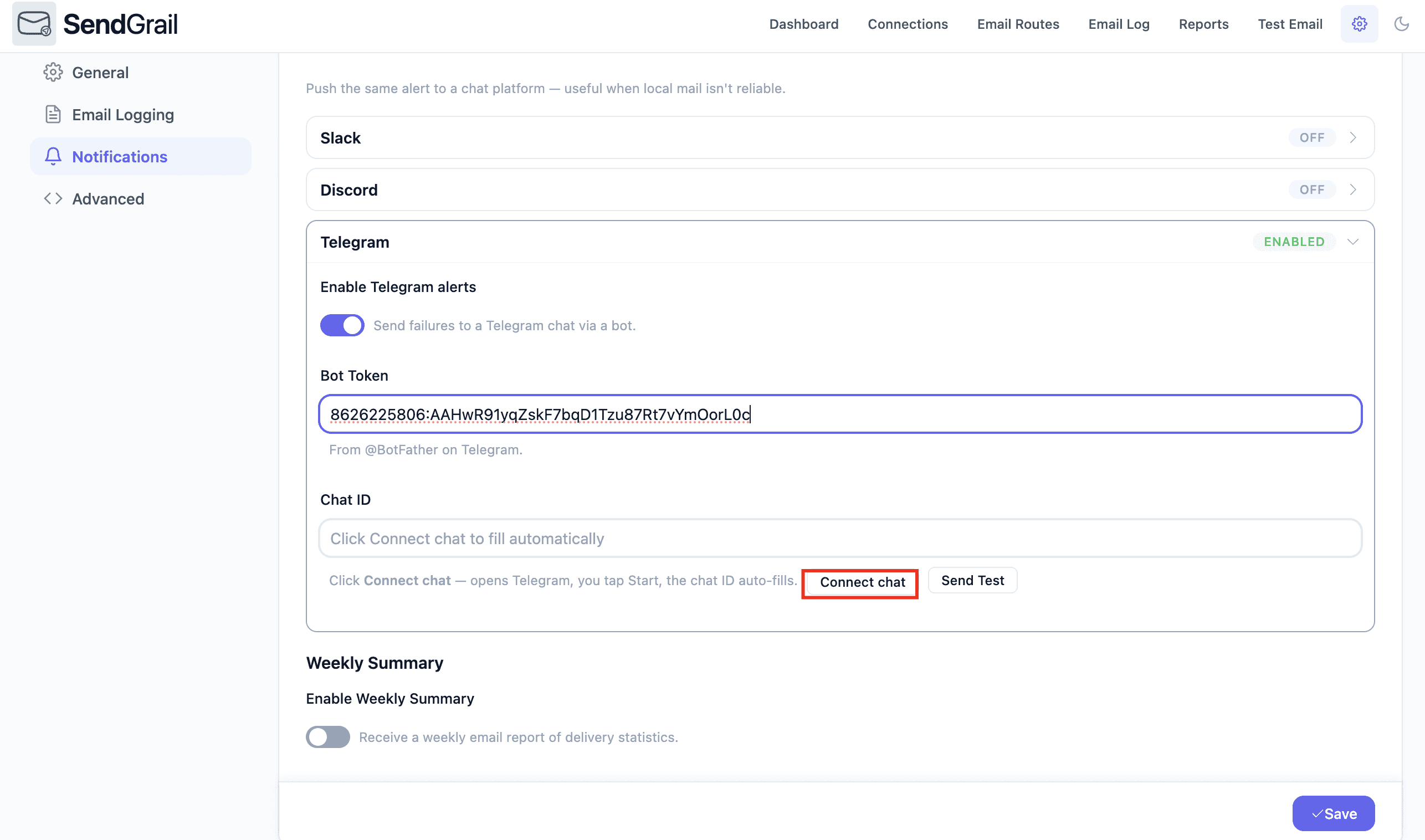Screen dimensions: 1425x840
Task: Click the SendGrail brand name text
Action: (120, 24)
